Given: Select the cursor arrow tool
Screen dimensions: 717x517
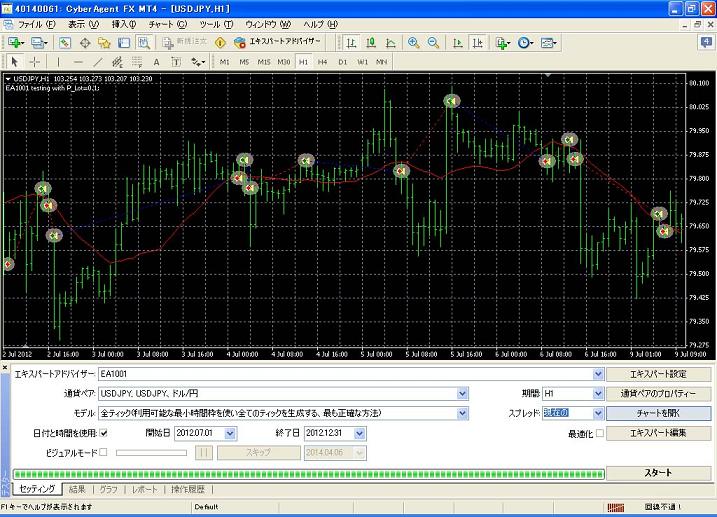Looking at the screenshot, I should coord(14,62).
